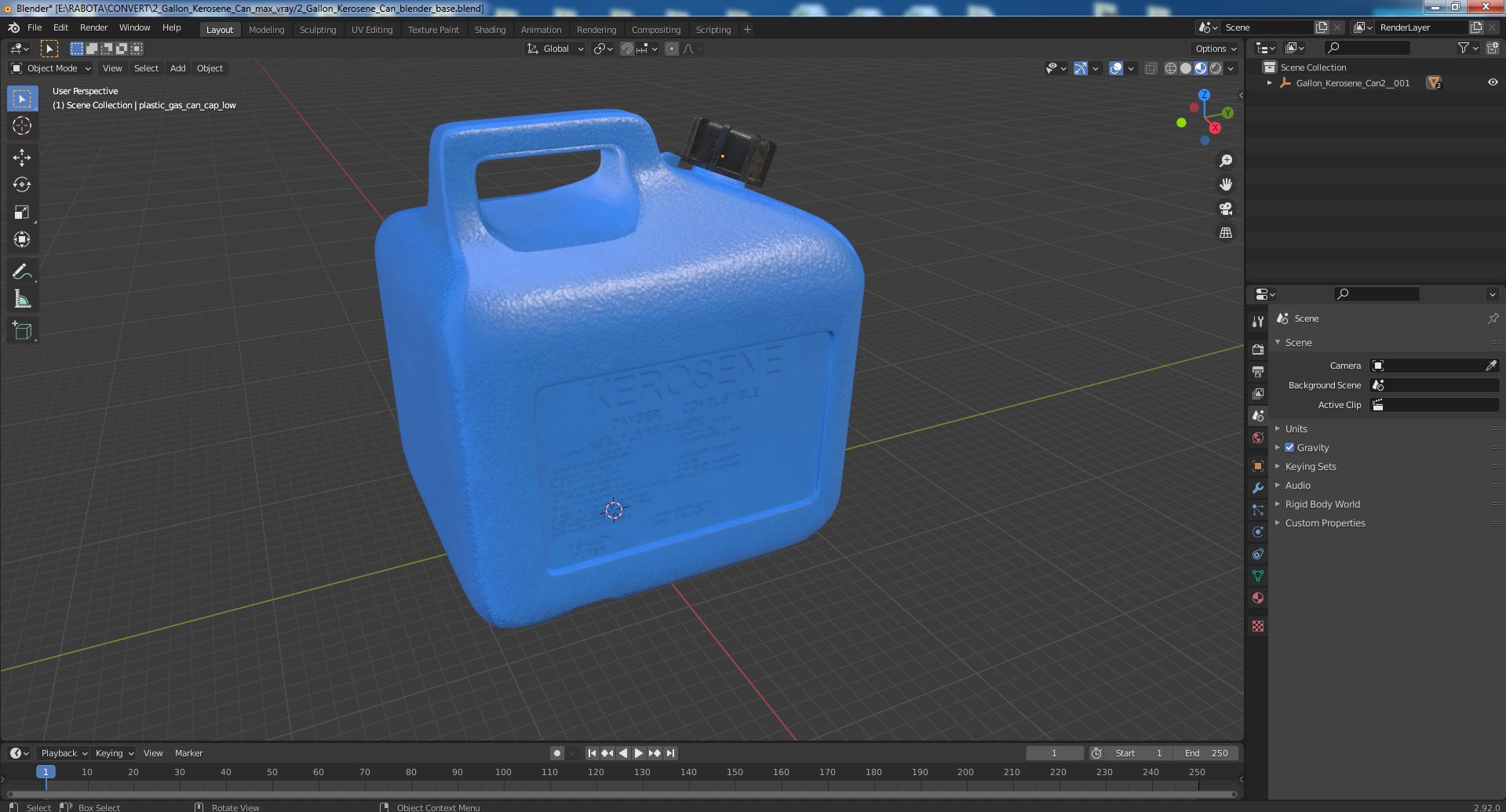1506x812 pixels.
Task: Switch to wireframe viewport shading
Action: [x=1171, y=68]
